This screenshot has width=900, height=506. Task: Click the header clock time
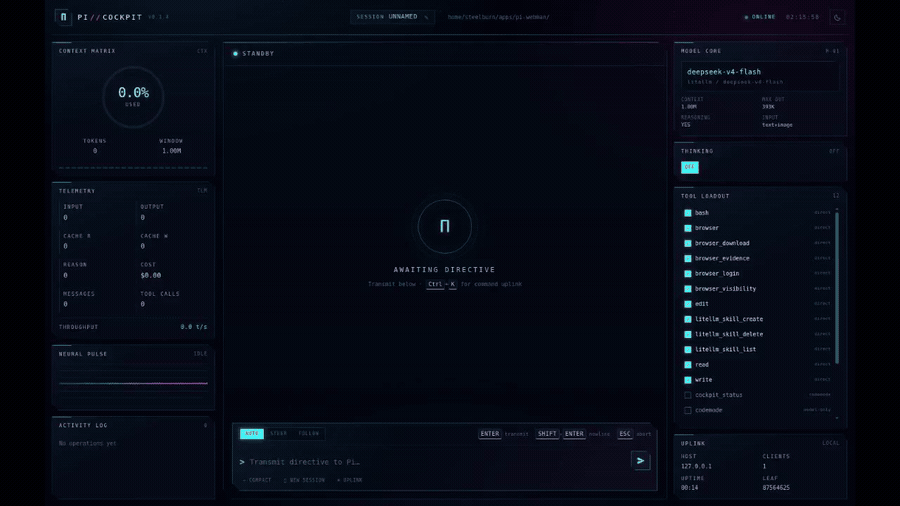pos(802,17)
